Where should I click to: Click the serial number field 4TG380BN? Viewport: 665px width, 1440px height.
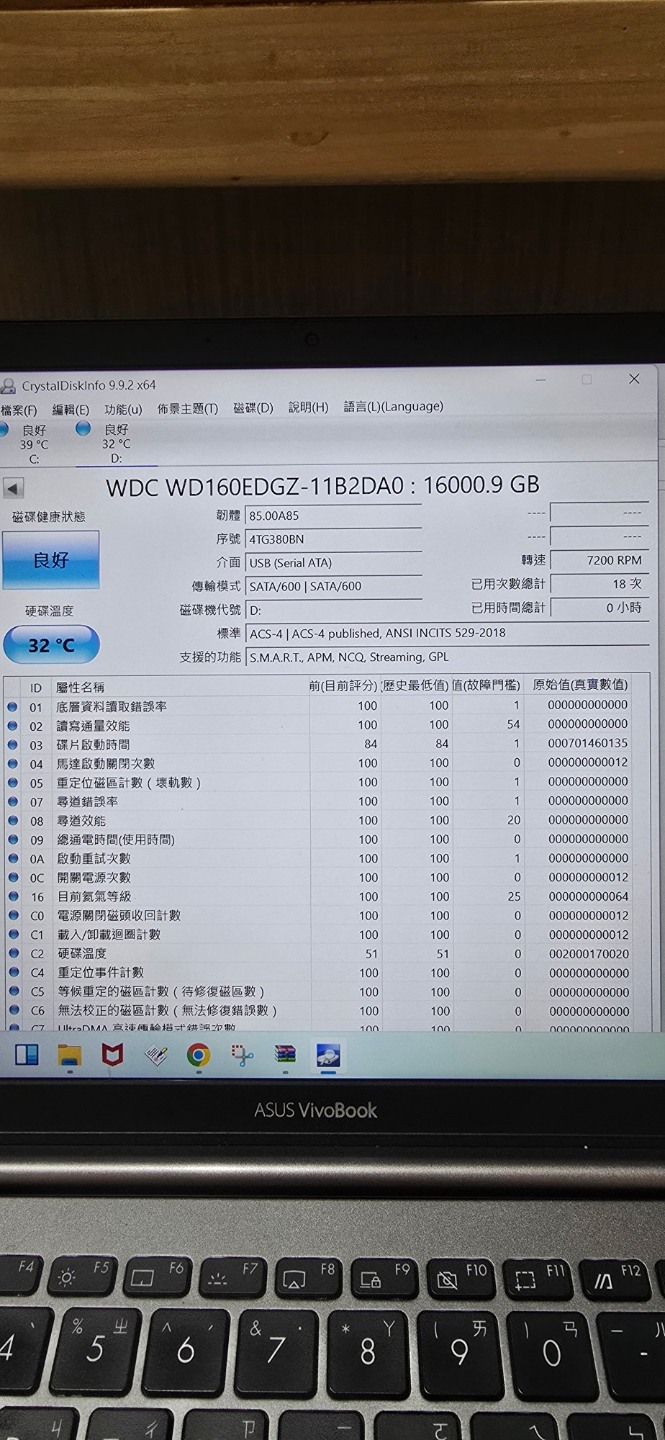click(333, 539)
